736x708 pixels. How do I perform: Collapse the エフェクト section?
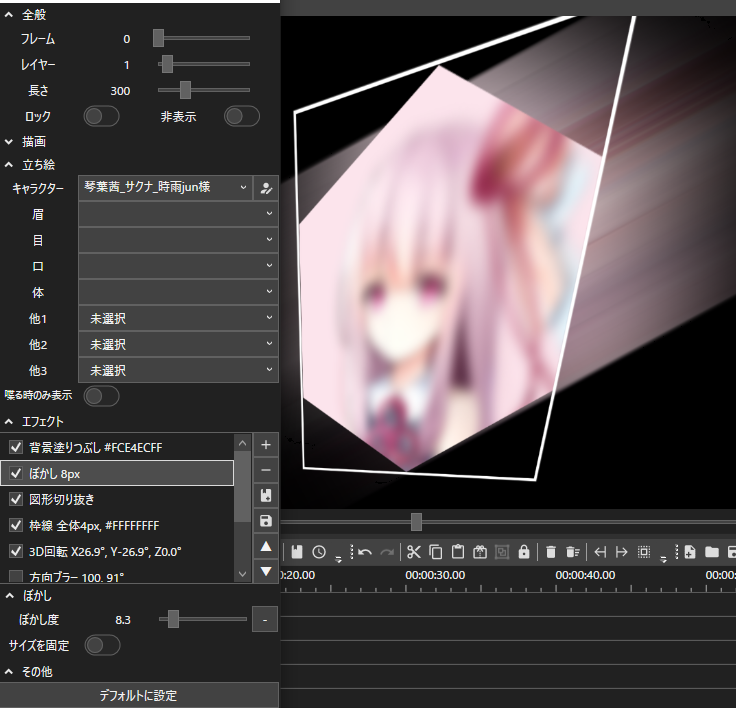pyautogui.click(x=8, y=422)
